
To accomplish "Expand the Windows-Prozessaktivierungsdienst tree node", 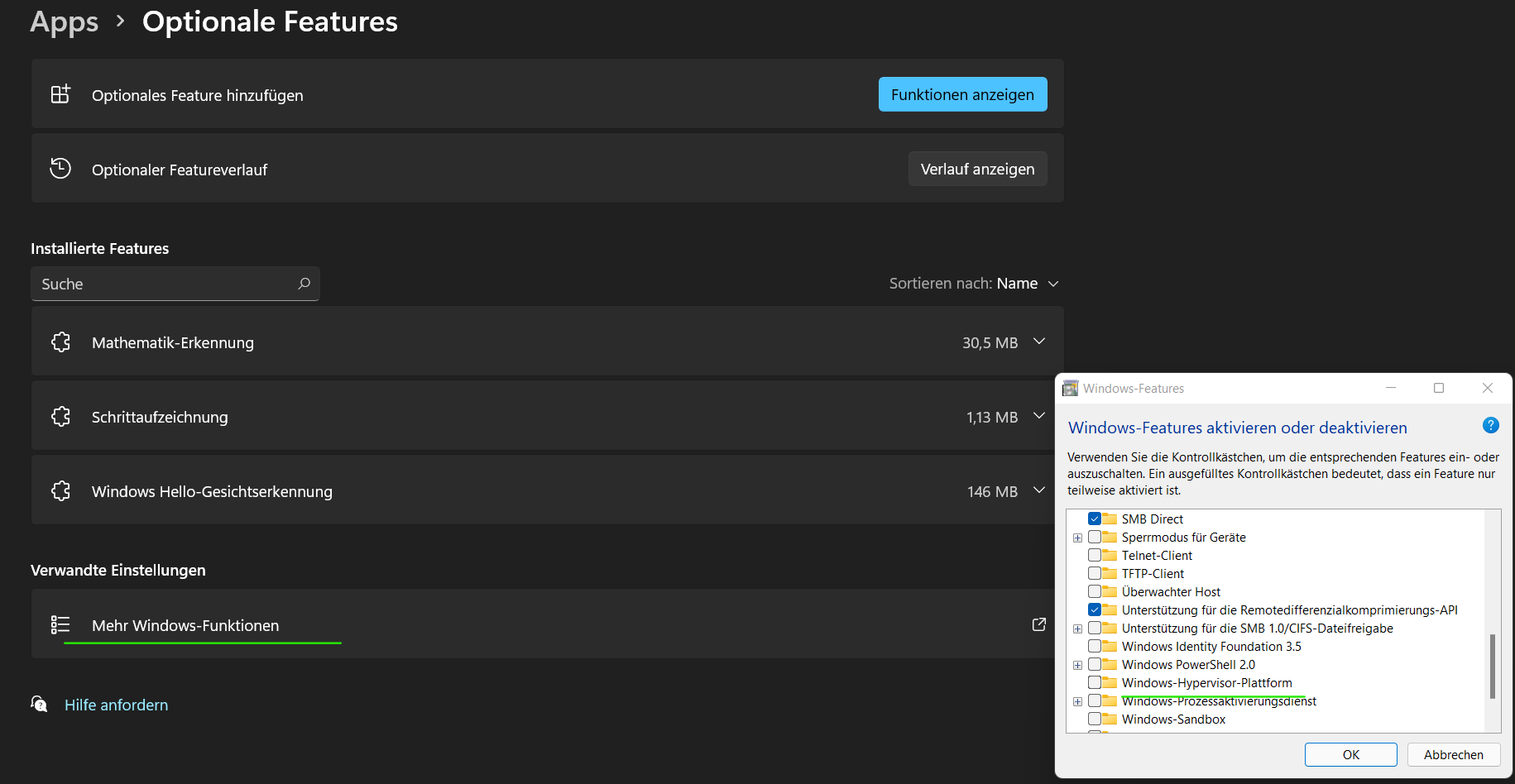I will [x=1077, y=701].
